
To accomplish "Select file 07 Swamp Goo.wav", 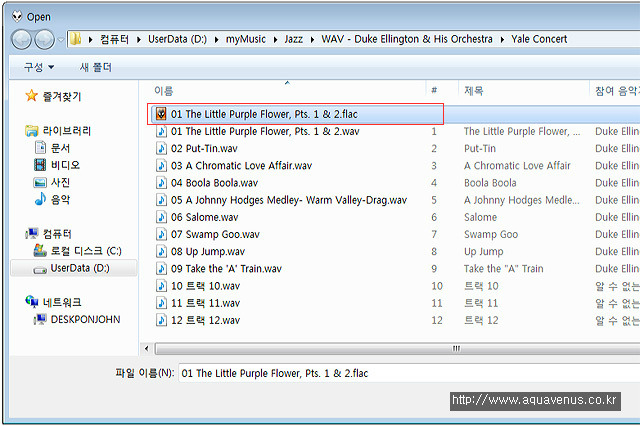I will (x=215, y=234).
